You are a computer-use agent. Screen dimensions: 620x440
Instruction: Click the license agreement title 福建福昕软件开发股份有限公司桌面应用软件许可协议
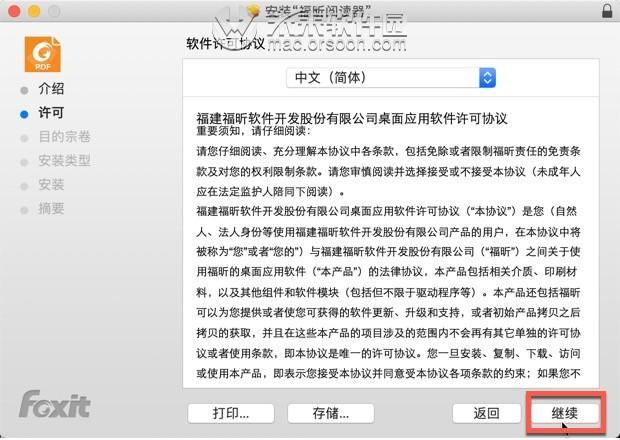point(352,118)
